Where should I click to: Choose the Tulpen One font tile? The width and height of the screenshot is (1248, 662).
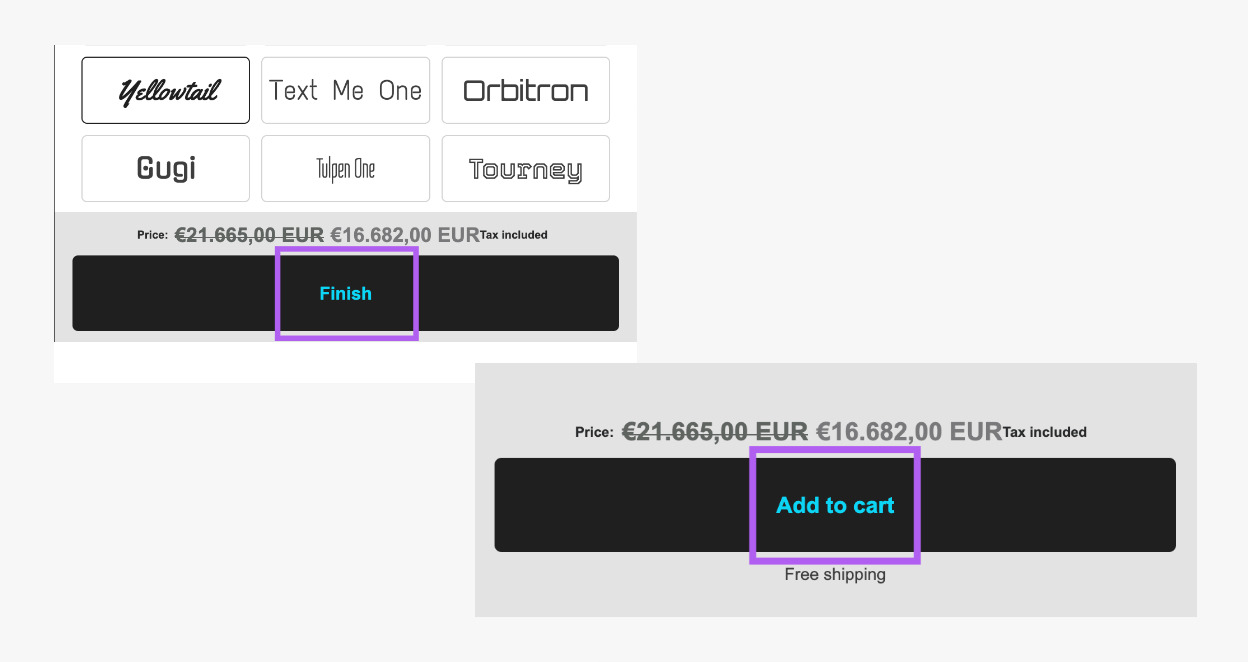click(x=345, y=169)
